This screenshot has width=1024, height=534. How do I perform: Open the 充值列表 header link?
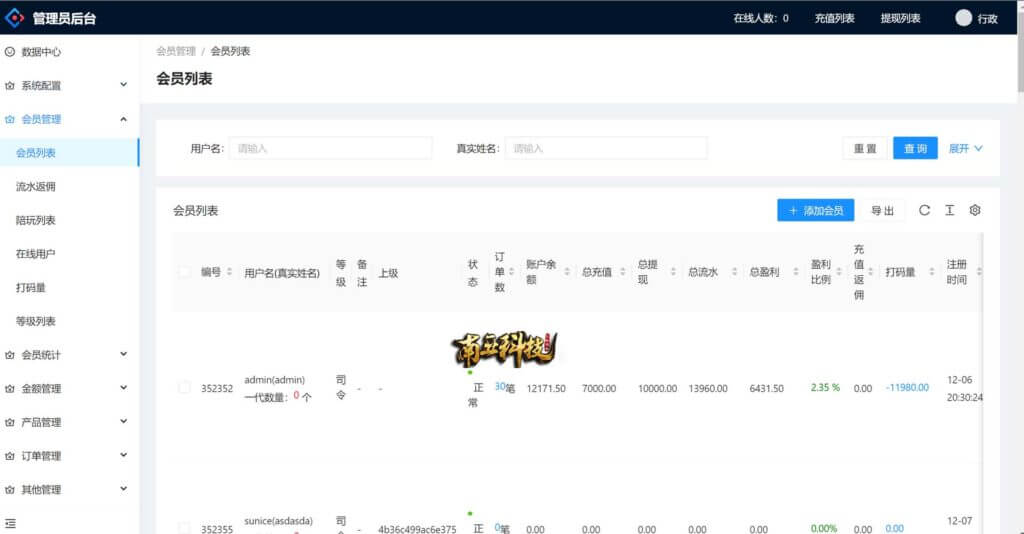click(834, 18)
